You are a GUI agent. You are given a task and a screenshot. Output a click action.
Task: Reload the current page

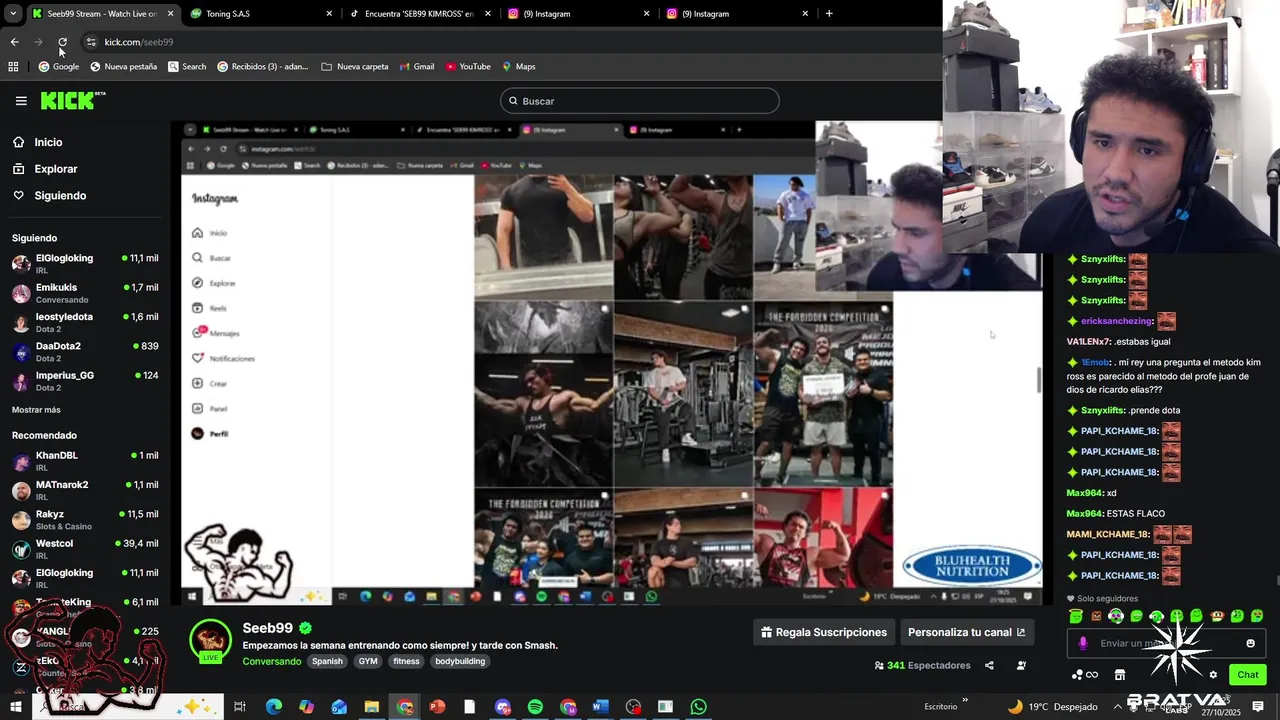[x=62, y=42]
